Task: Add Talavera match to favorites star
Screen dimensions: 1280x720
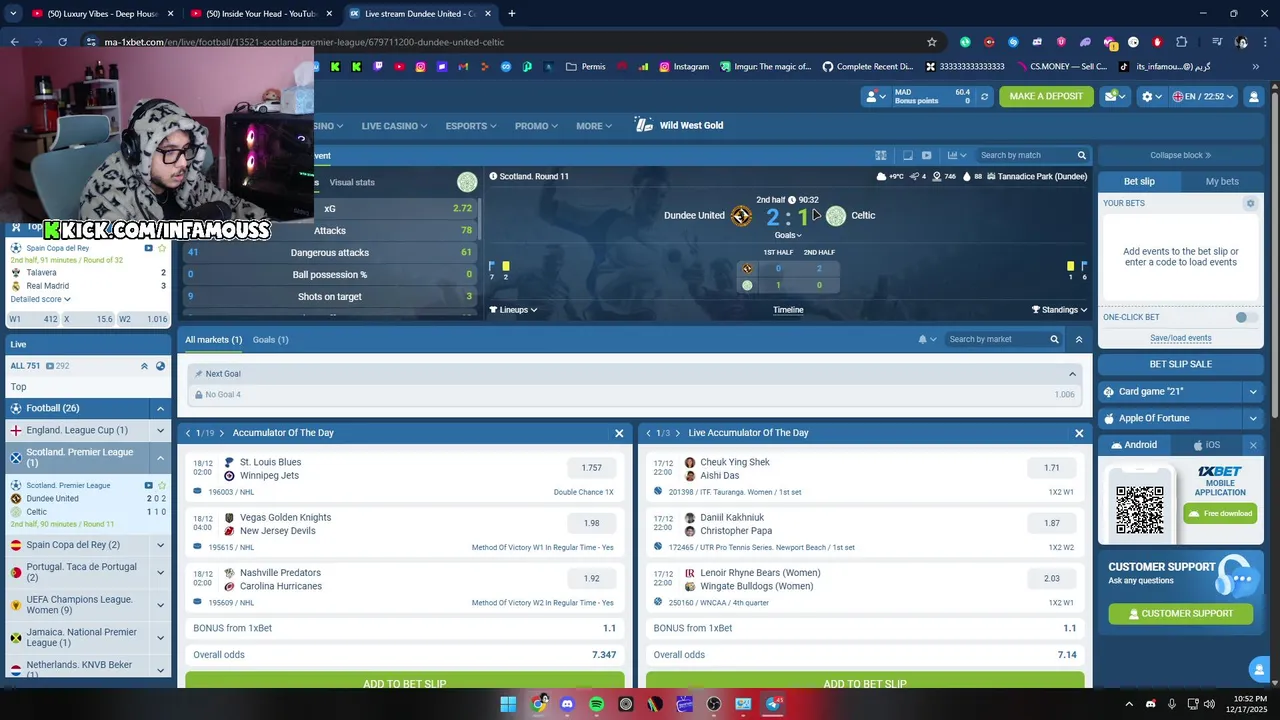Action: click(x=162, y=247)
